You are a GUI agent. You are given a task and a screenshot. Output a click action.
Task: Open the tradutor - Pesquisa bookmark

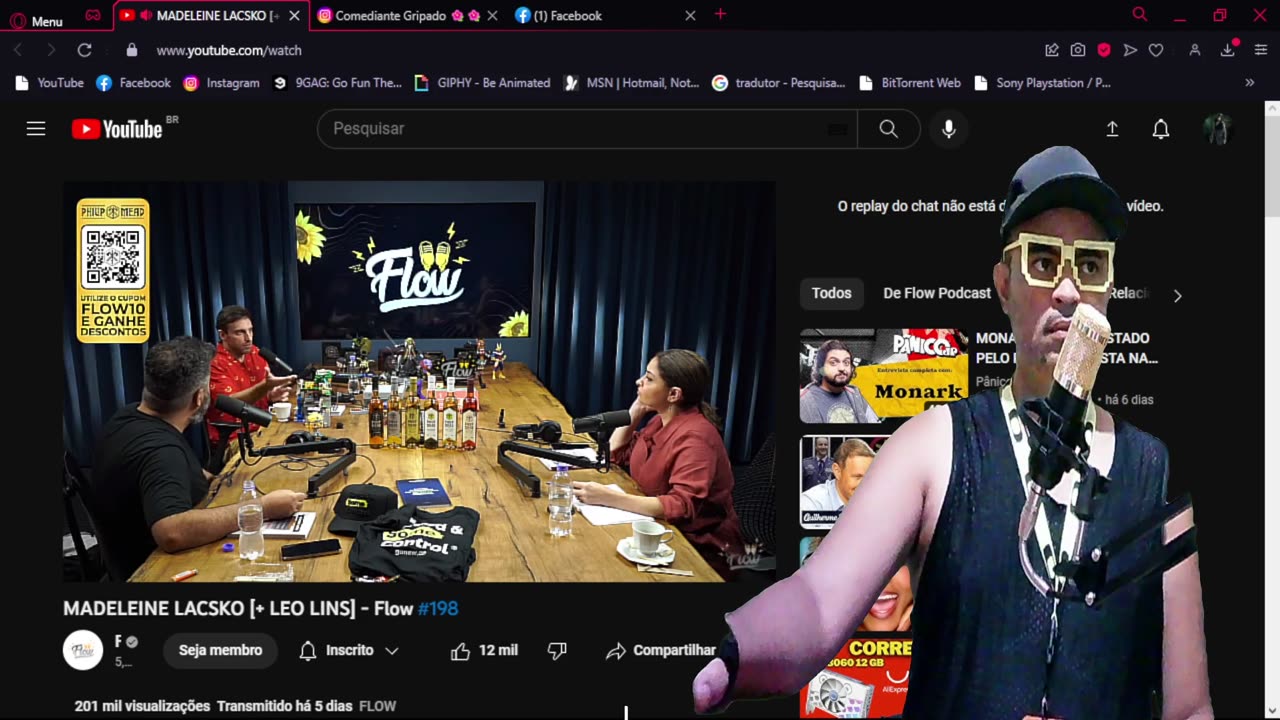click(x=778, y=83)
